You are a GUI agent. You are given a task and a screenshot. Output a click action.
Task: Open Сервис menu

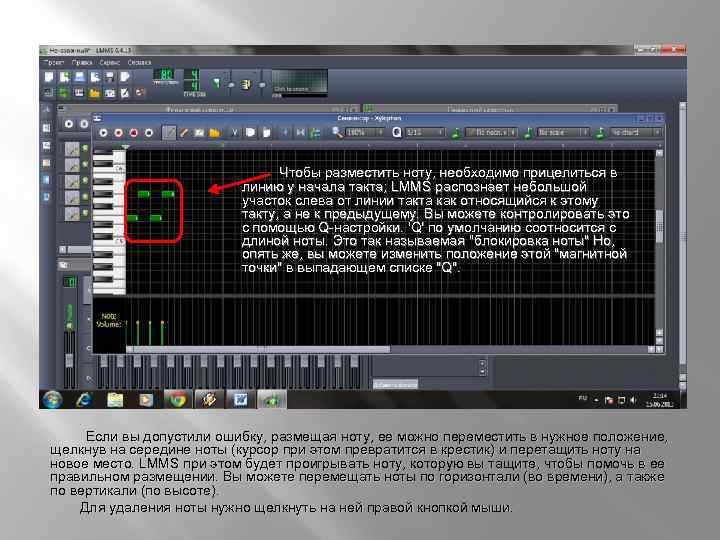pos(109,62)
